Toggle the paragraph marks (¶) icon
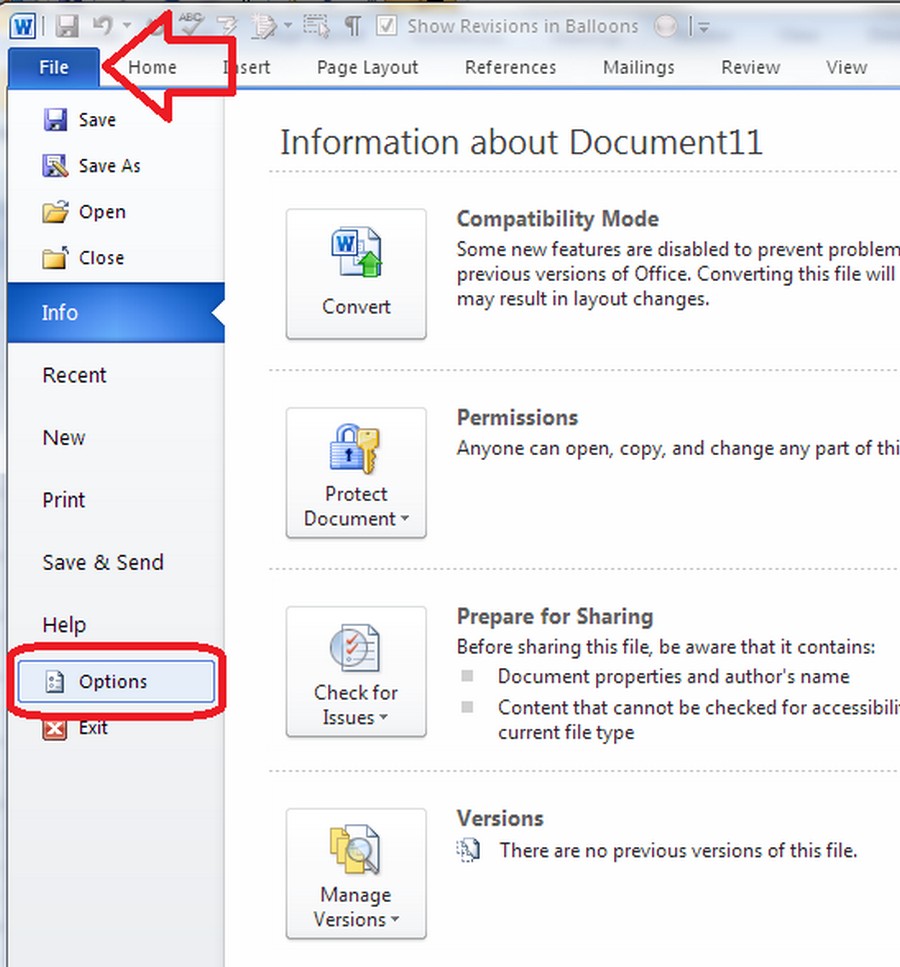This screenshot has height=967, width=900. coord(352,27)
